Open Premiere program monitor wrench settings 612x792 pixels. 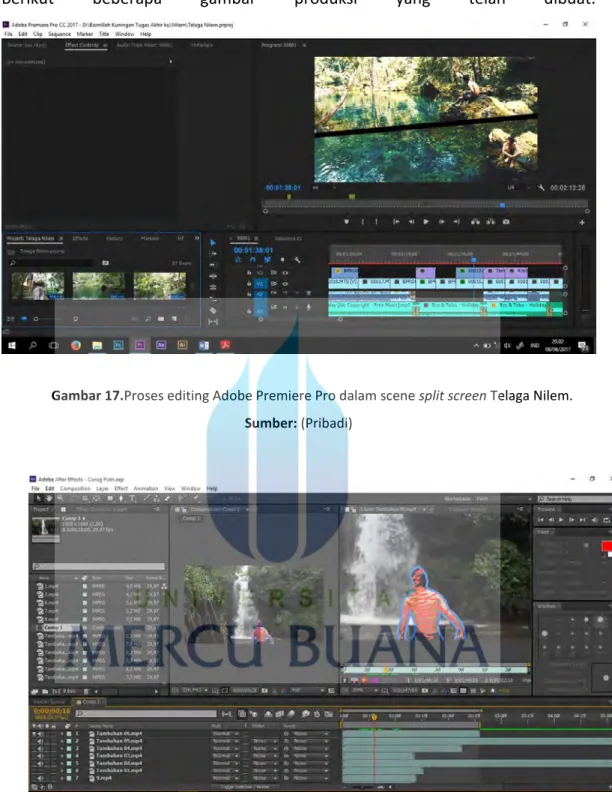[541, 187]
